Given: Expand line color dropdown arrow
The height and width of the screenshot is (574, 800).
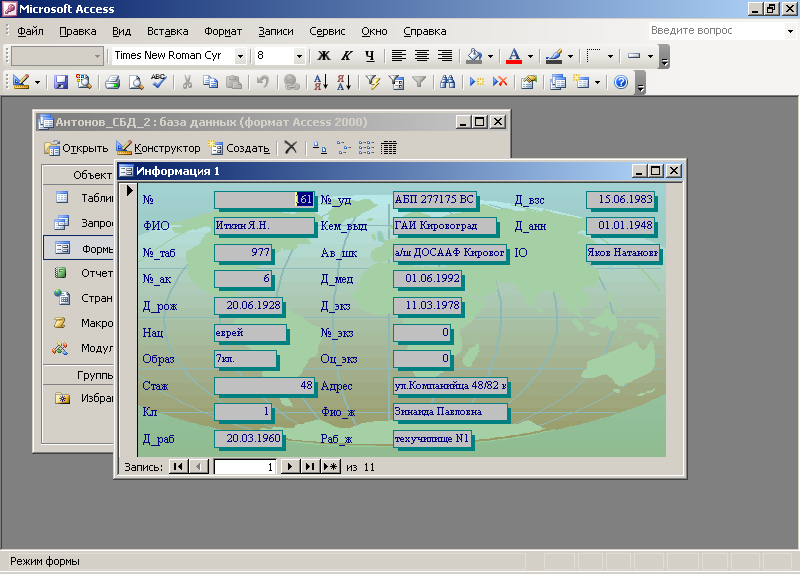Looking at the screenshot, I should tap(570, 56).
